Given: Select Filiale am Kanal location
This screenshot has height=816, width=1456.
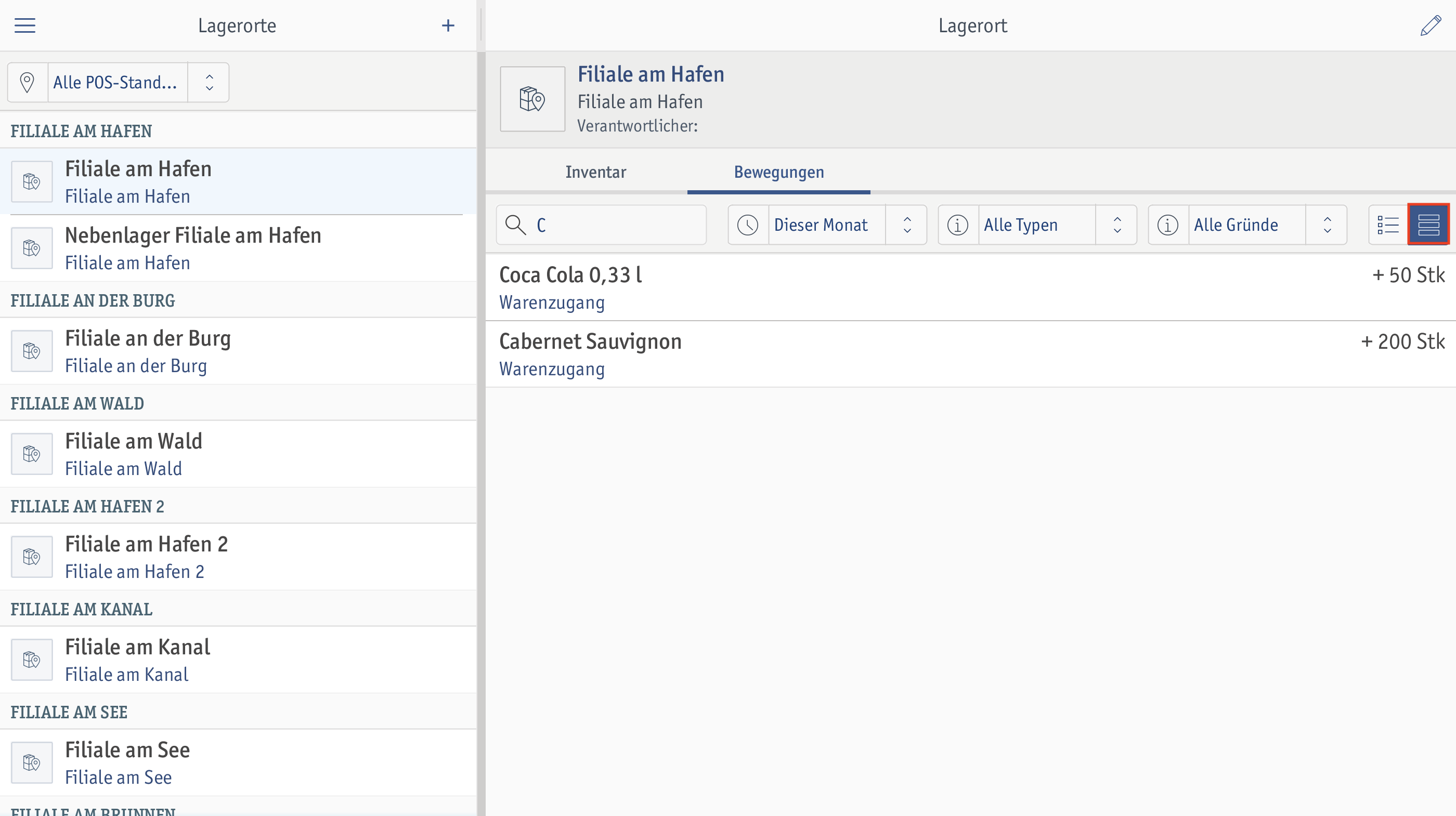Looking at the screenshot, I should tap(238, 660).
